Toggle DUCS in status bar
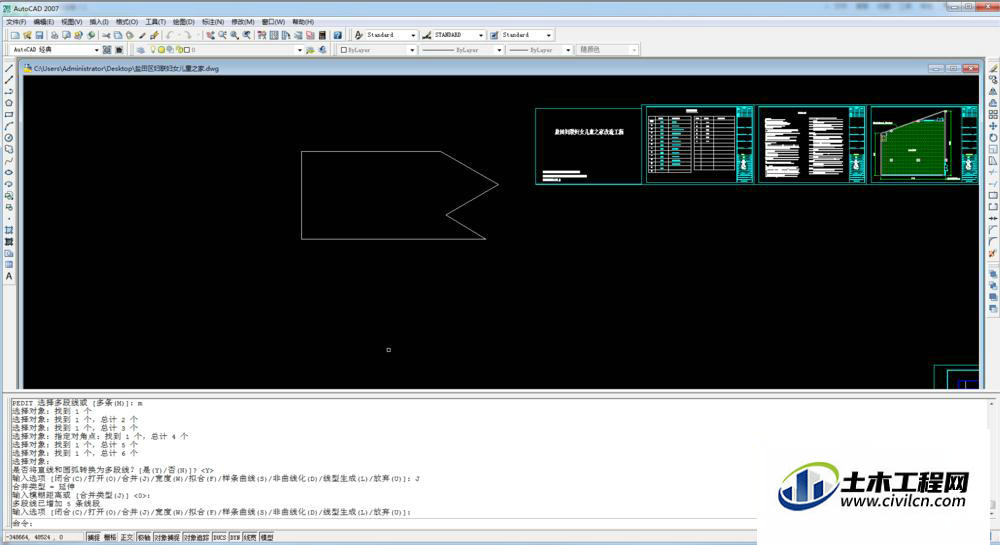The image size is (1000, 545). click(x=219, y=537)
